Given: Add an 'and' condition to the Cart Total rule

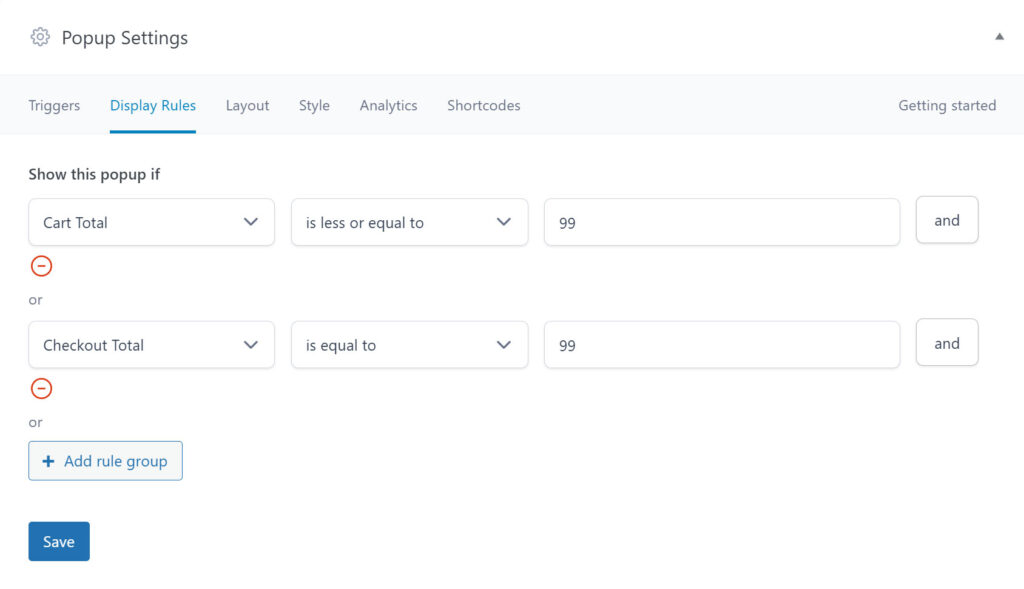Looking at the screenshot, I should [946, 220].
